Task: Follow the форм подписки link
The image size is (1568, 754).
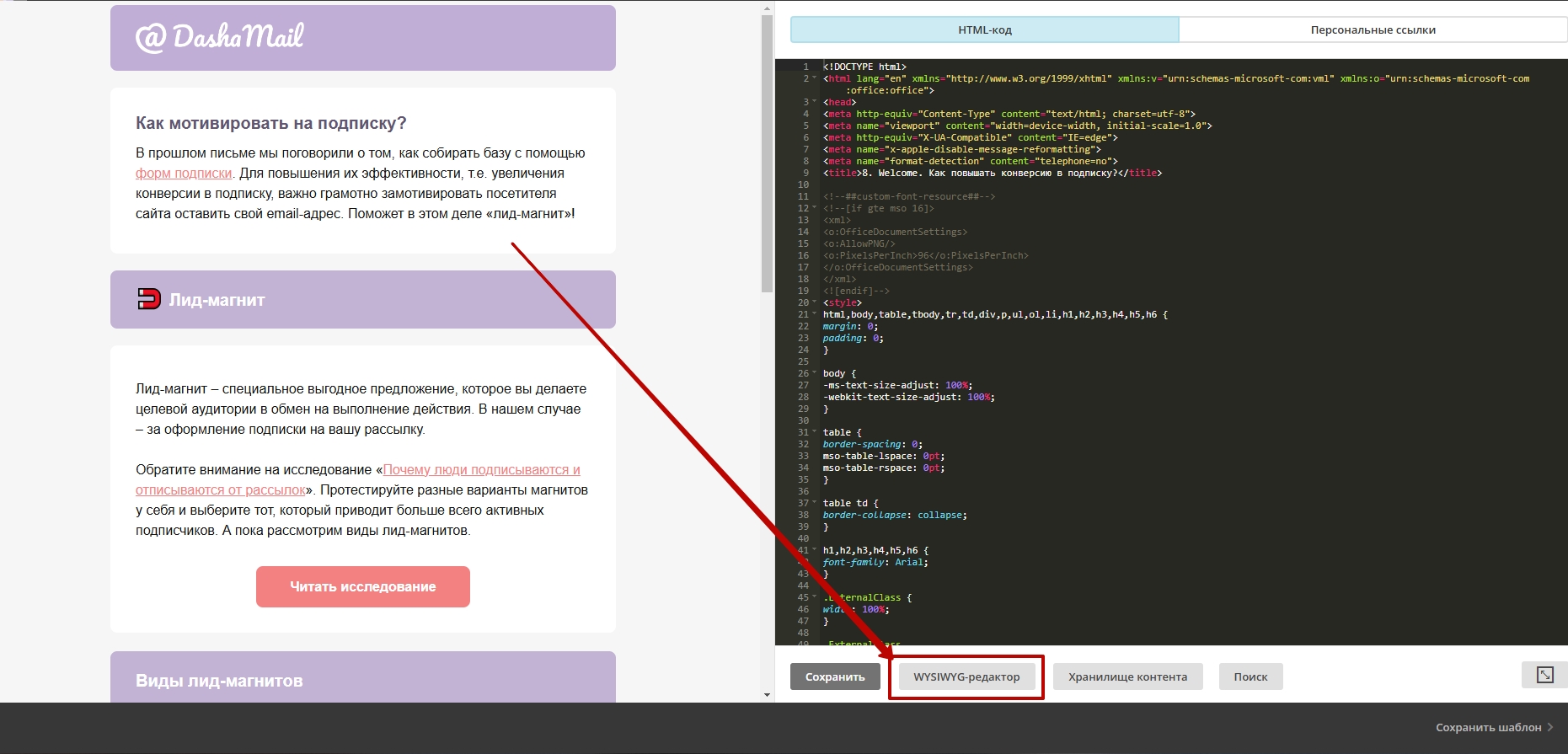Action: [184, 174]
